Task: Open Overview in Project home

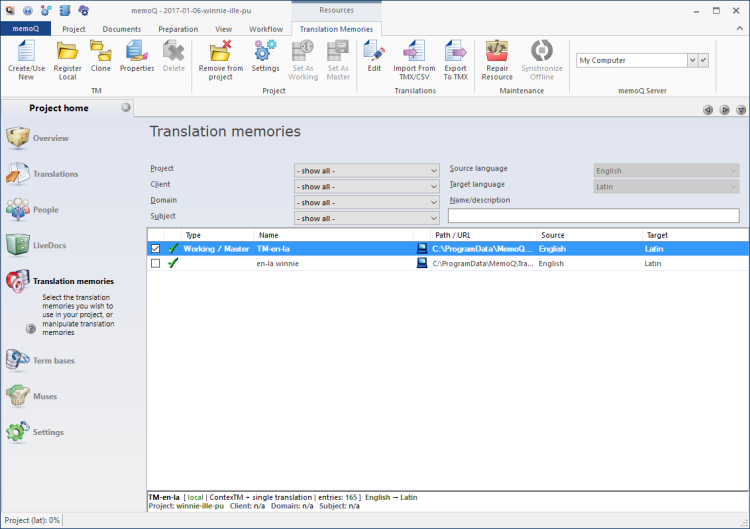Action: click(37, 138)
